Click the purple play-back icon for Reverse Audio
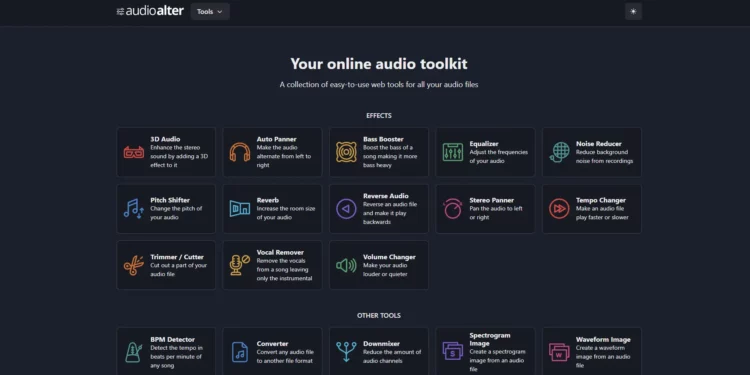This screenshot has width=750, height=375. point(346,209)
